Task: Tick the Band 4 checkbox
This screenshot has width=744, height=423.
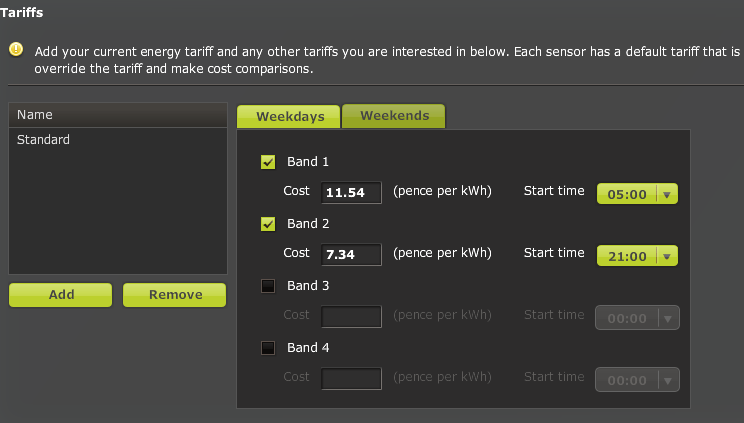Action: (x=268, y=348)
